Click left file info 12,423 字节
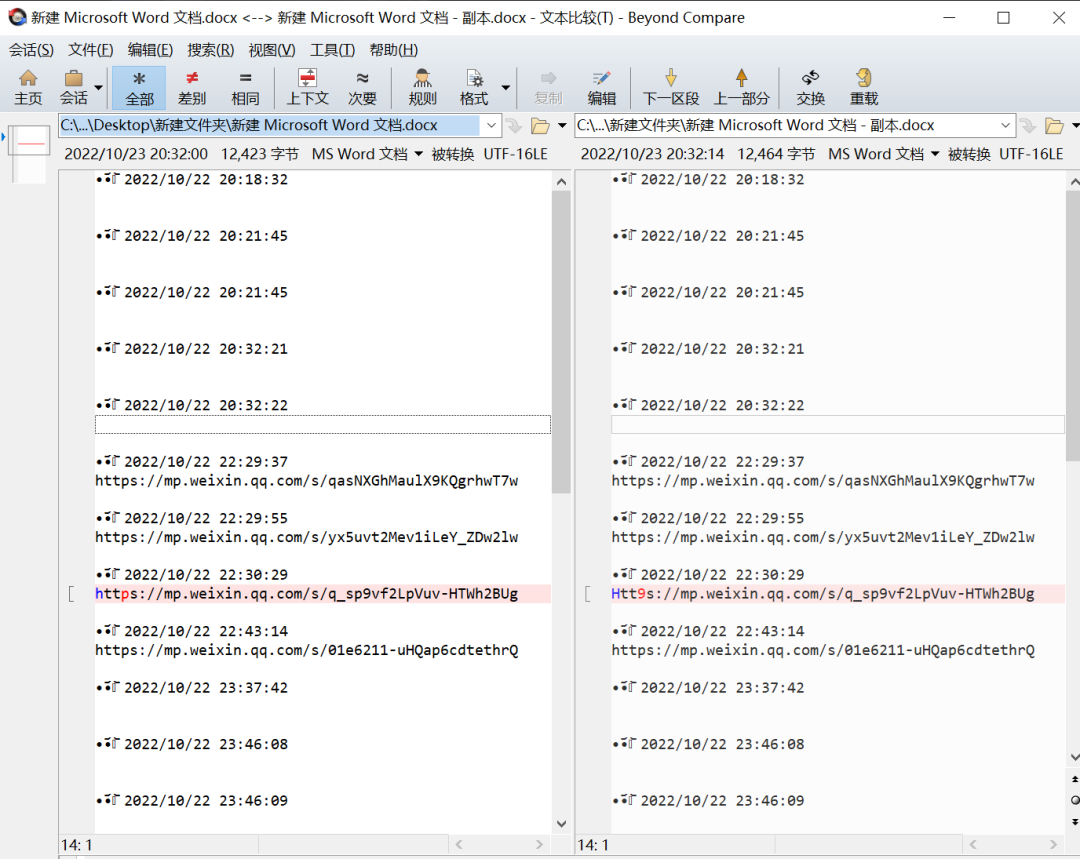 (260, 154)
